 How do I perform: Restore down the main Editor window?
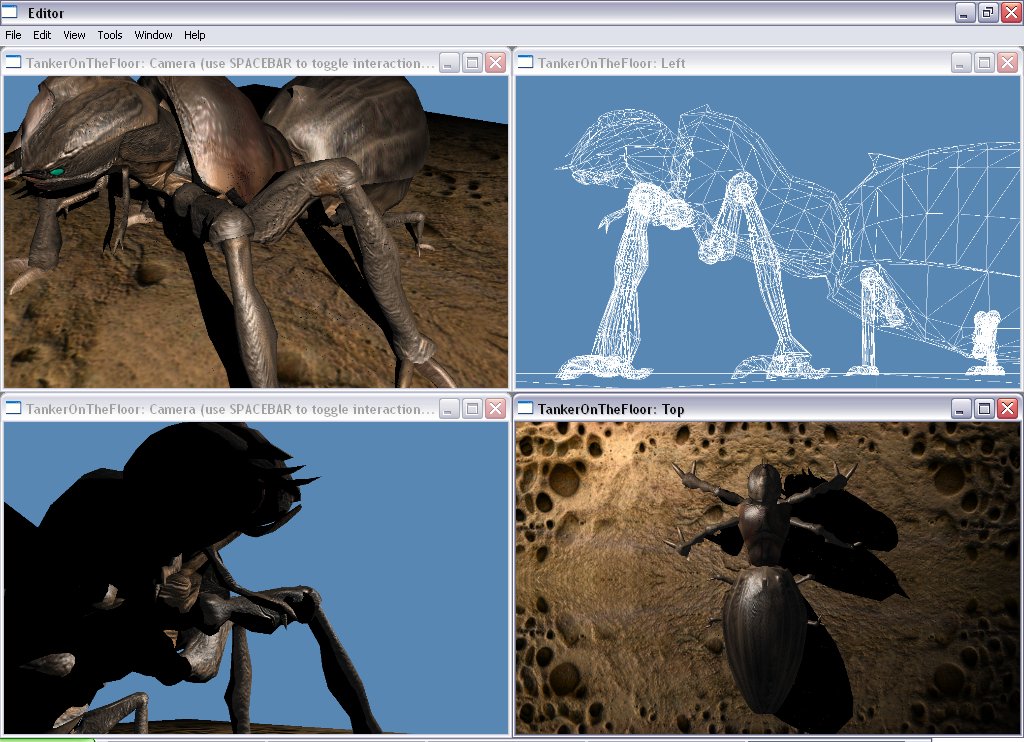[x=988, y=12]
